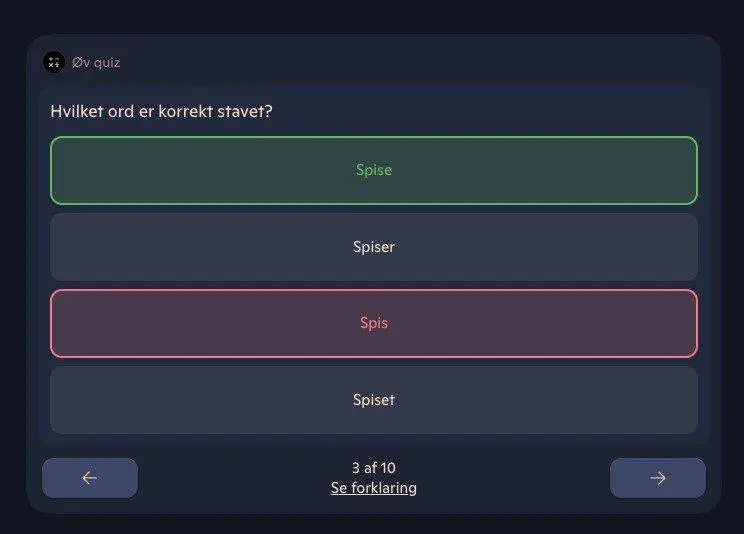Click the right-pointing arrow button
This screenshot has height=534, width=744.
point(657,478)
